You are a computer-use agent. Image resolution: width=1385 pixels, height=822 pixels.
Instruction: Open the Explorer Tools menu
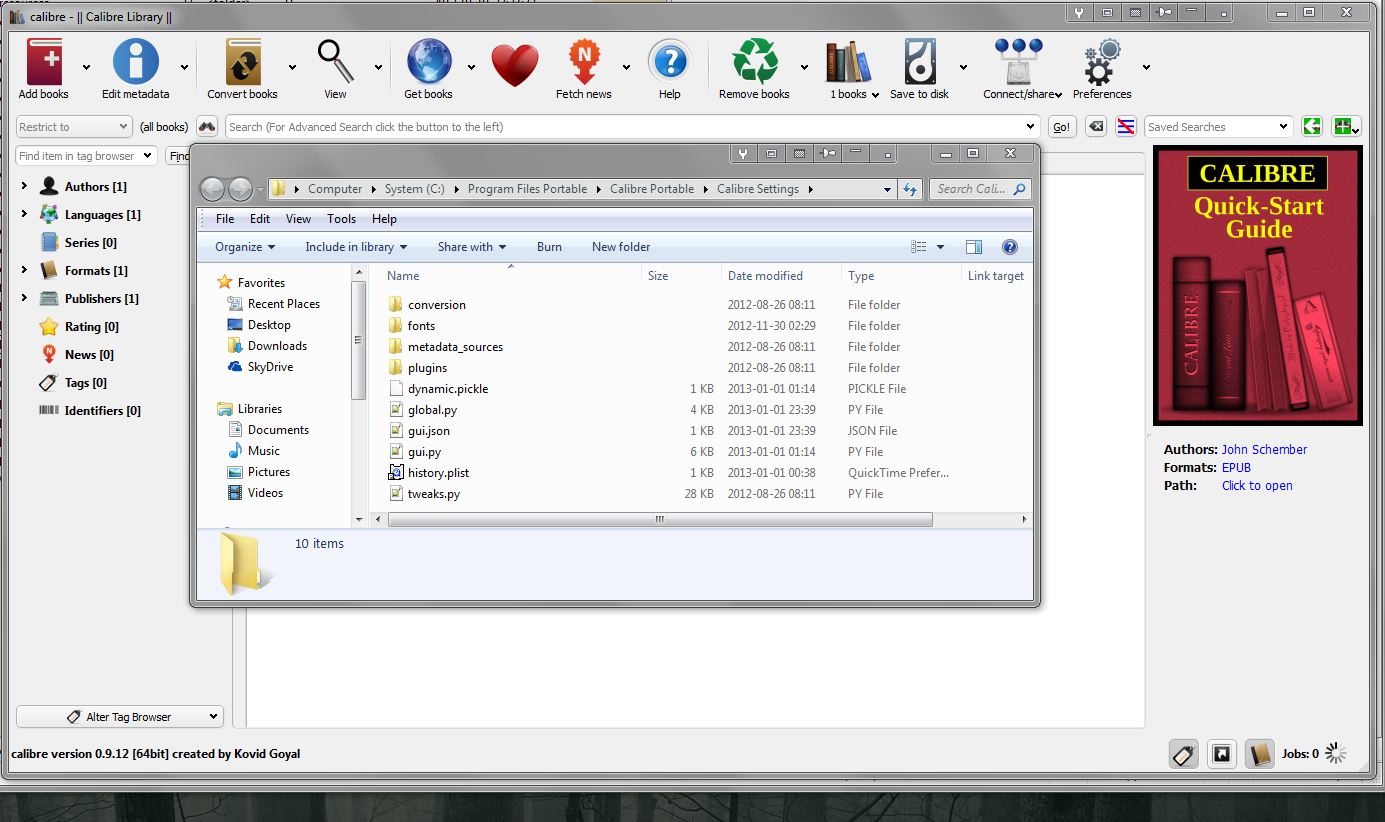click(x=341, y=219)
